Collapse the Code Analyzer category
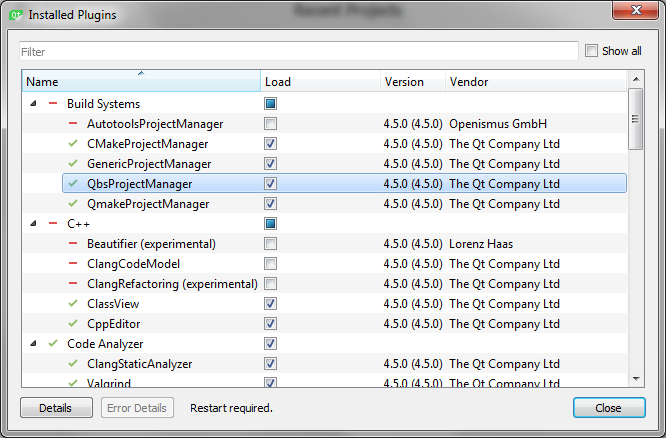Screen dimensions: 666x438 click(33, 344)
